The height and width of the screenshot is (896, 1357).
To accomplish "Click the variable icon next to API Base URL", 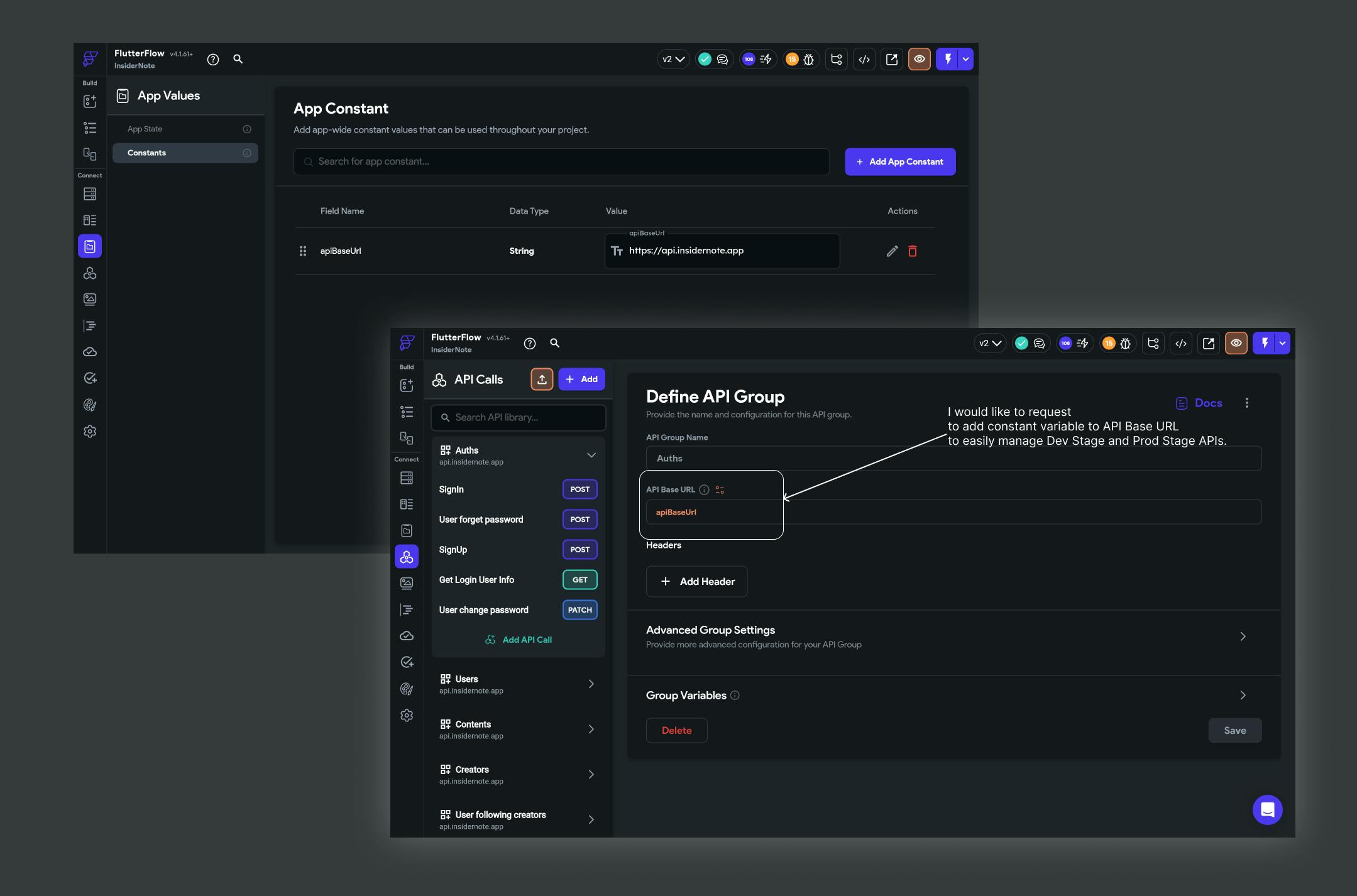I will coord(720,490).
